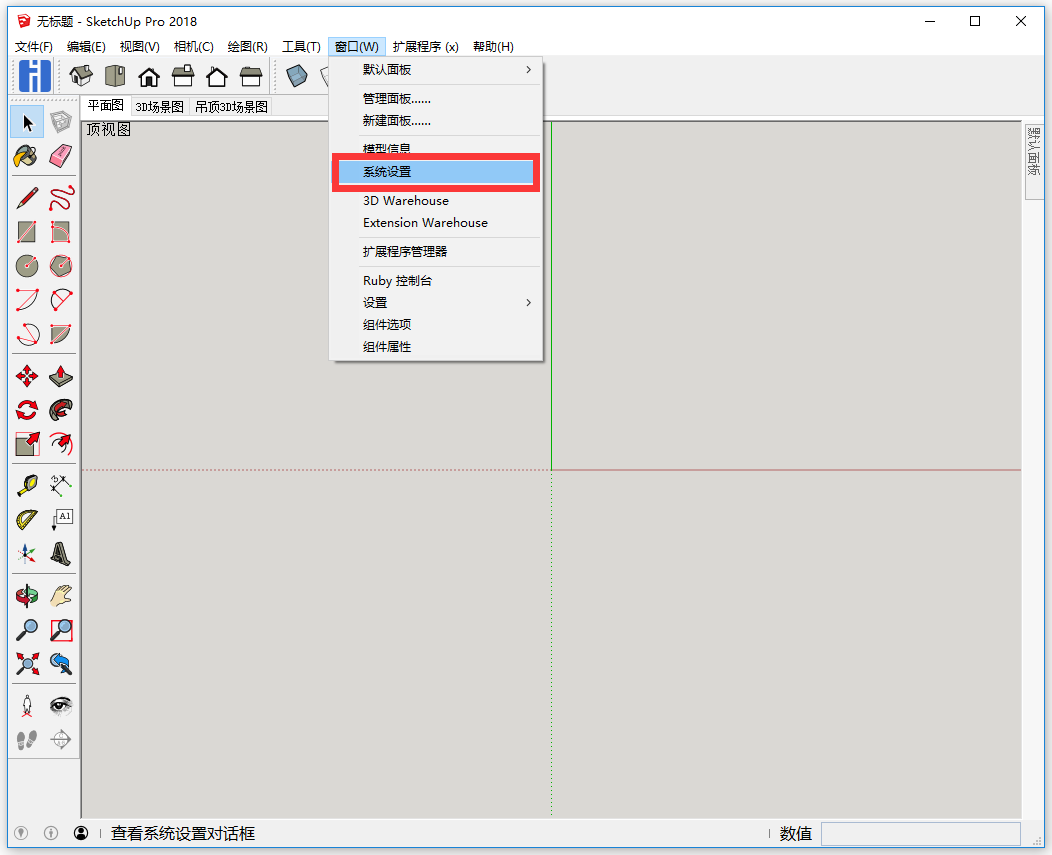Viewport: 1052px width, 855px height.
Task: Click the Zoom Extents tool
Action: (x=26, y=663)
